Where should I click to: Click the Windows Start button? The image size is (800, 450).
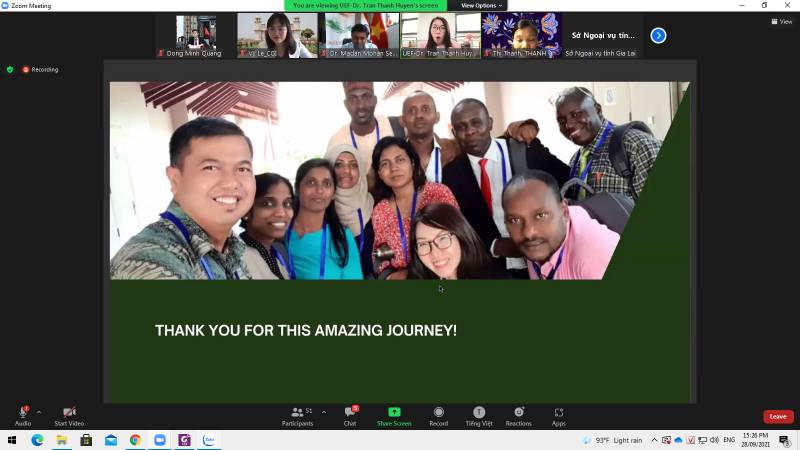pos(13,440)
